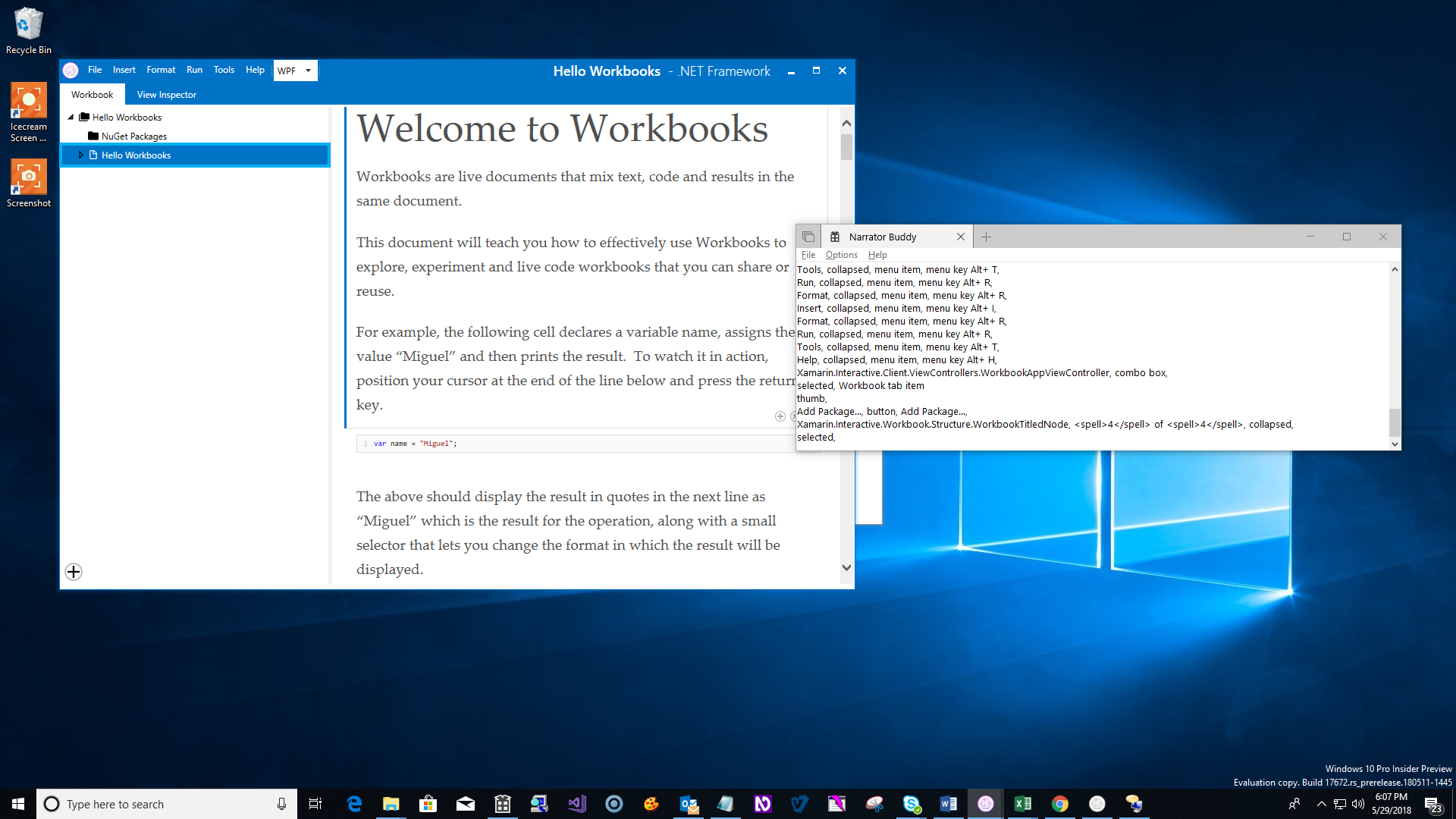The height and width of the screenshot is (819, 1456).
Task: Open Excel from the taskbar
Action: coord(1023,804)
